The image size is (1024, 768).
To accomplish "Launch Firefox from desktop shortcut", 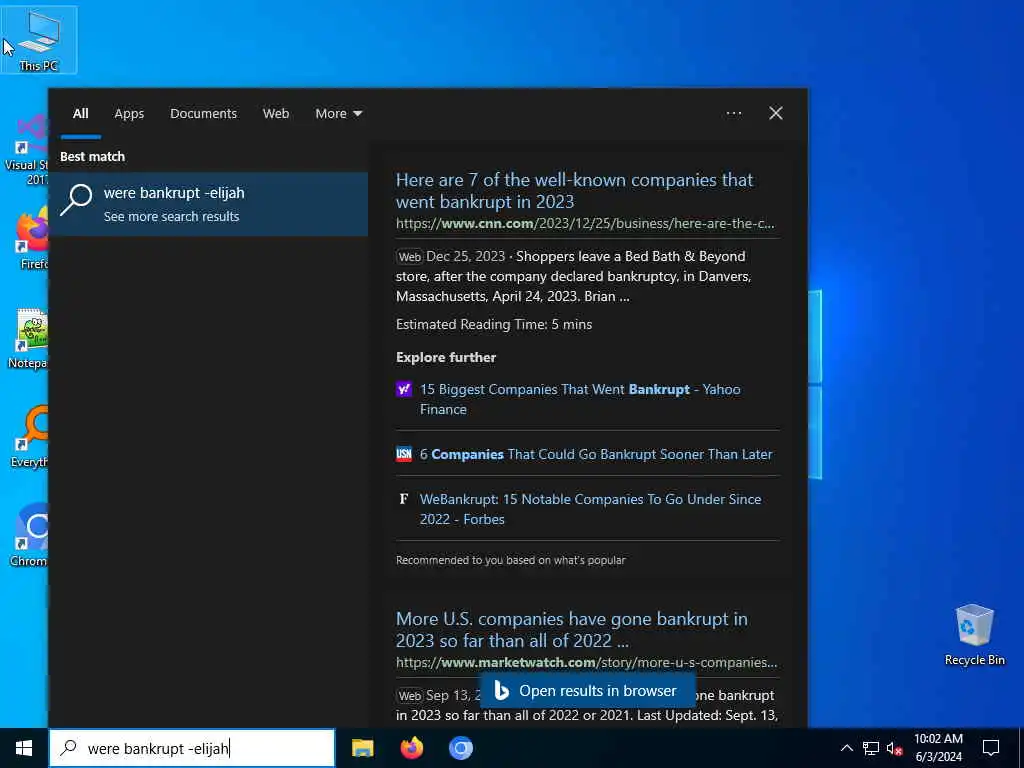I will point(29,238).
